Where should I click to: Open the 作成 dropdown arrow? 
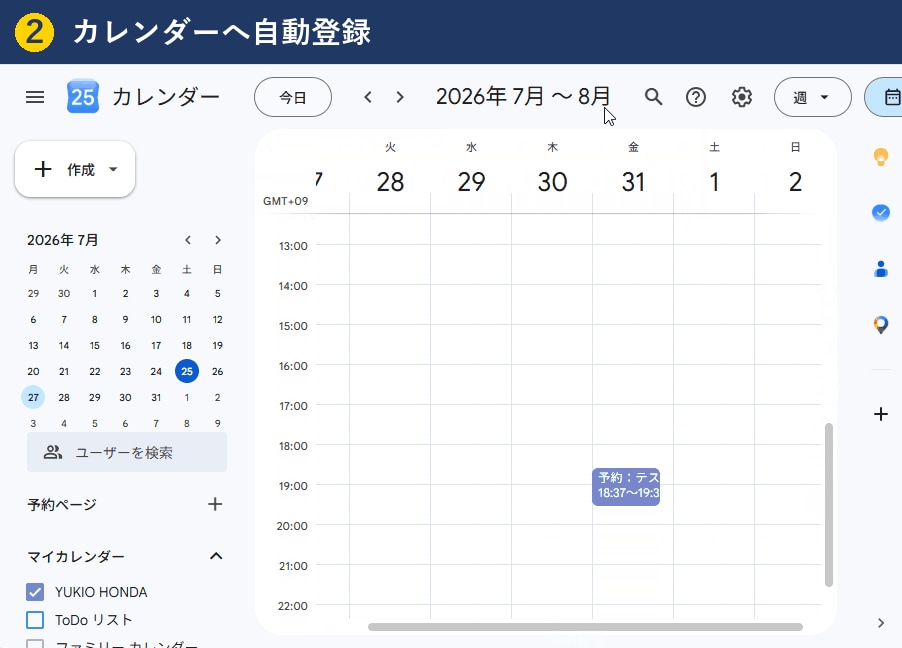[x=113, y=169]
